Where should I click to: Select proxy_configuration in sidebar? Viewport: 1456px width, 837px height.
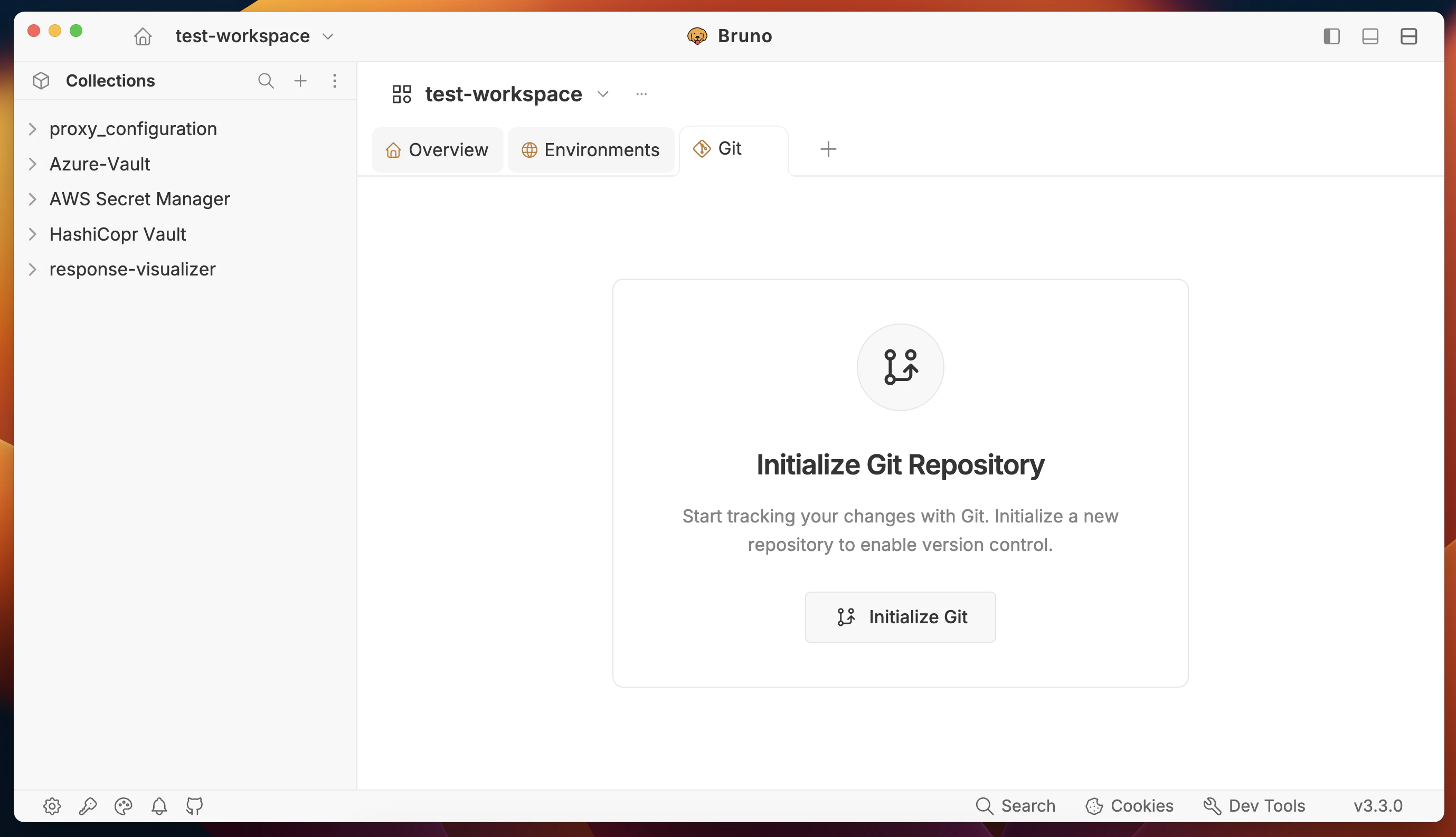(134, 129)
